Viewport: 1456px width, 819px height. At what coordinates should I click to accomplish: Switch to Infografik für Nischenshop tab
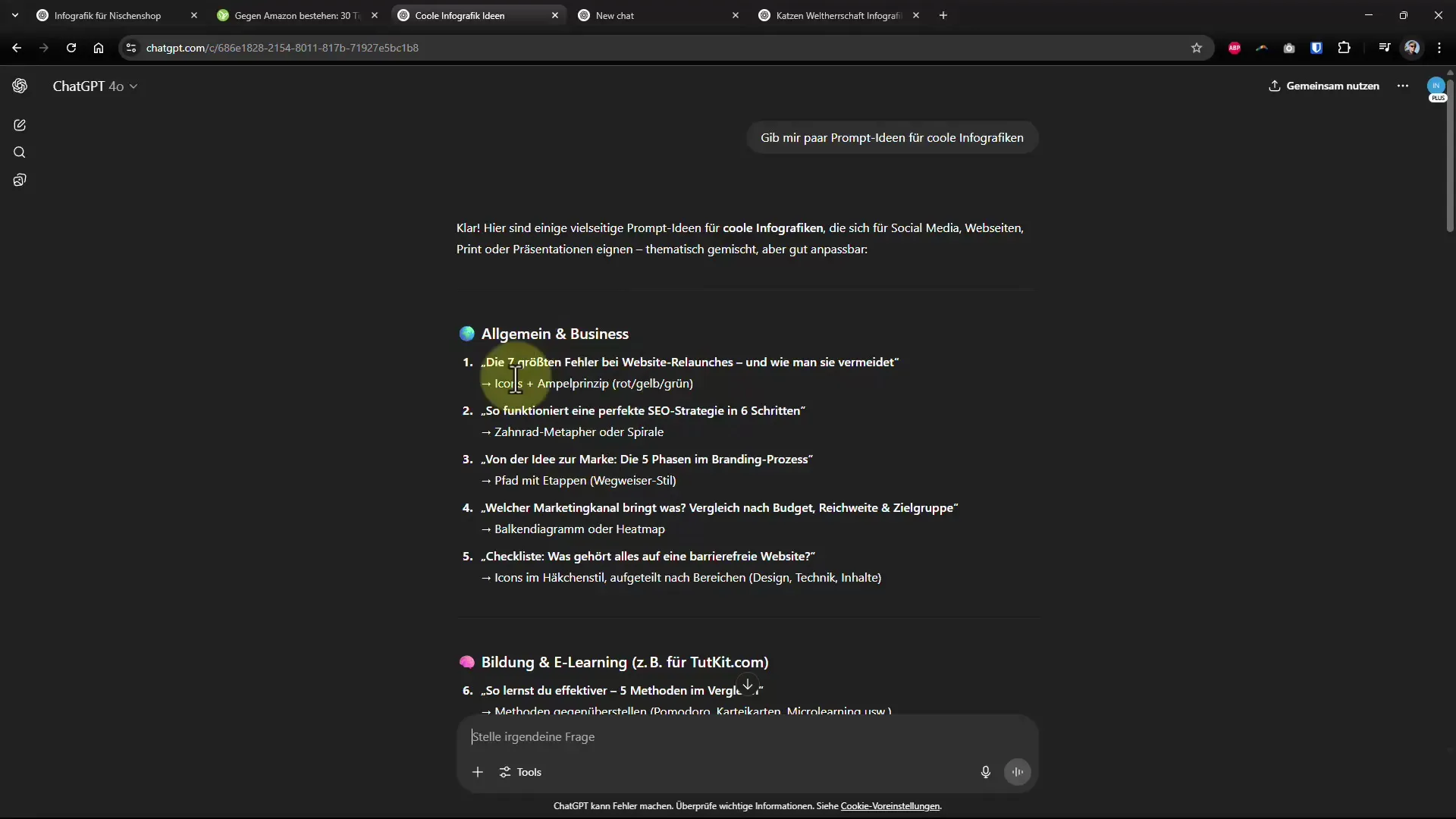[x=108, y=15]
